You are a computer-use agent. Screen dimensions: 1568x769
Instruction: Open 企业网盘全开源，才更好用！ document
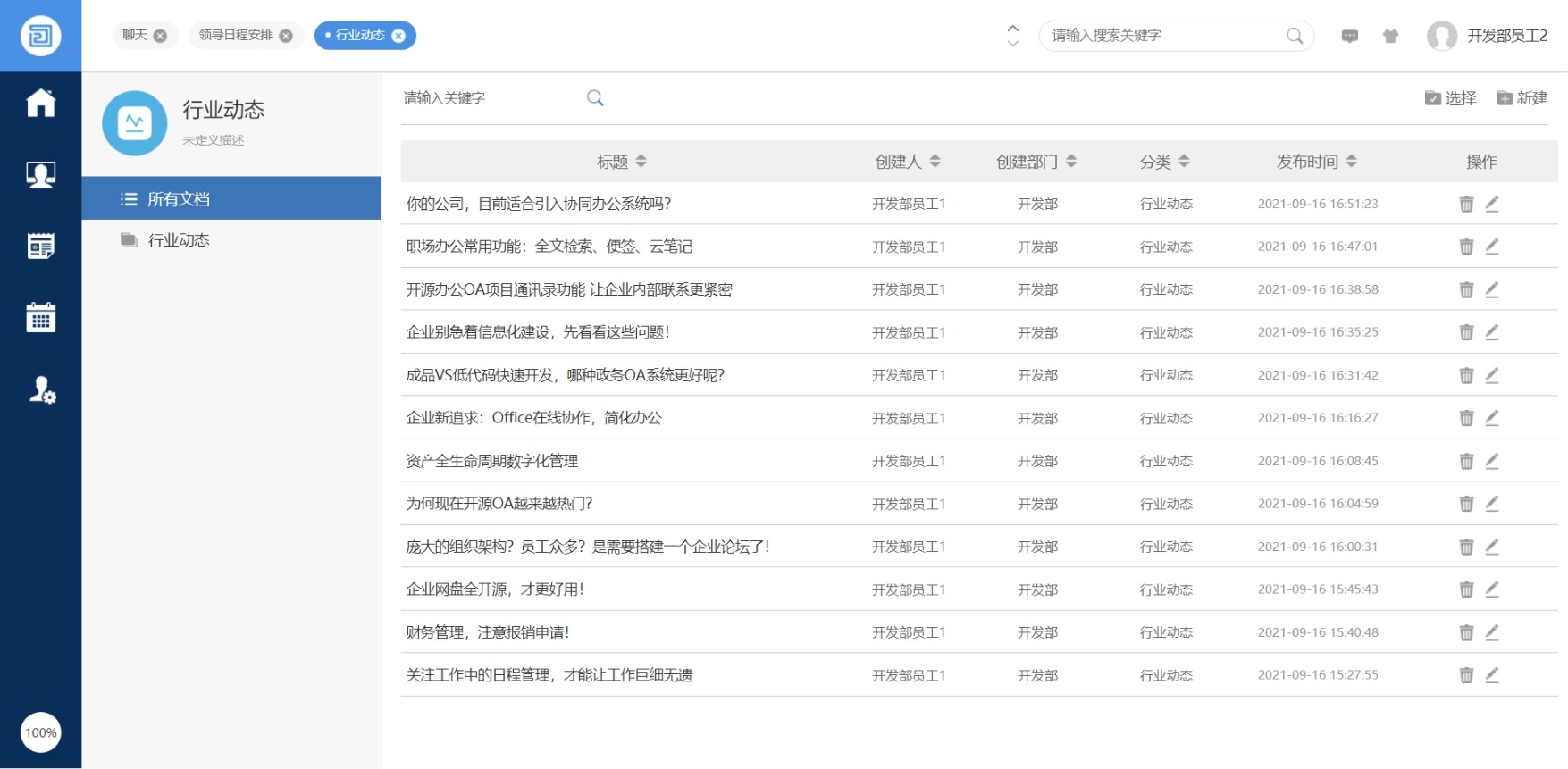tap(495, 589)
